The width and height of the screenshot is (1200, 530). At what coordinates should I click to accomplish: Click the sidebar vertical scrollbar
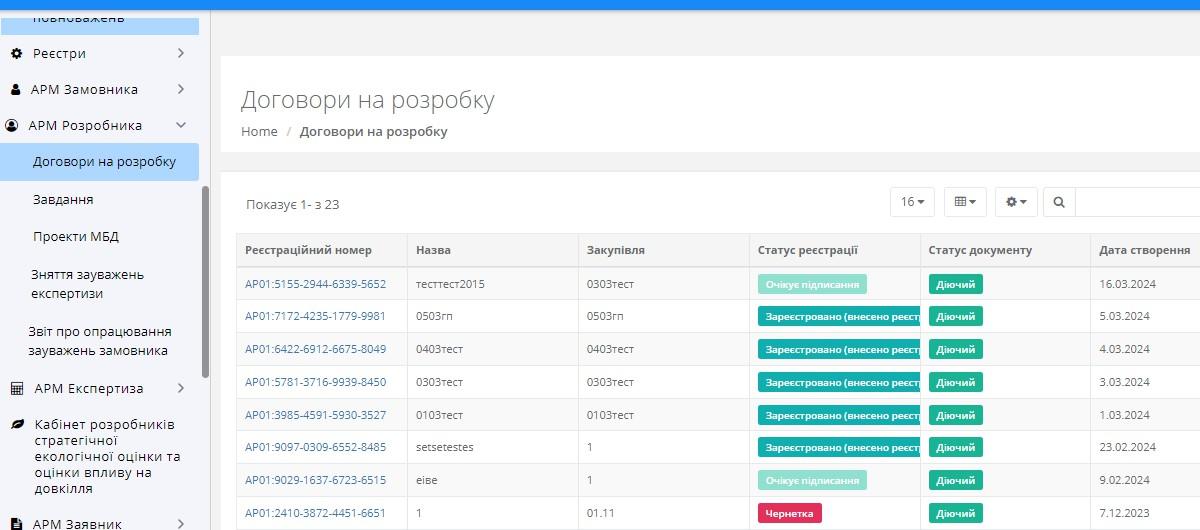coord(206,280)
